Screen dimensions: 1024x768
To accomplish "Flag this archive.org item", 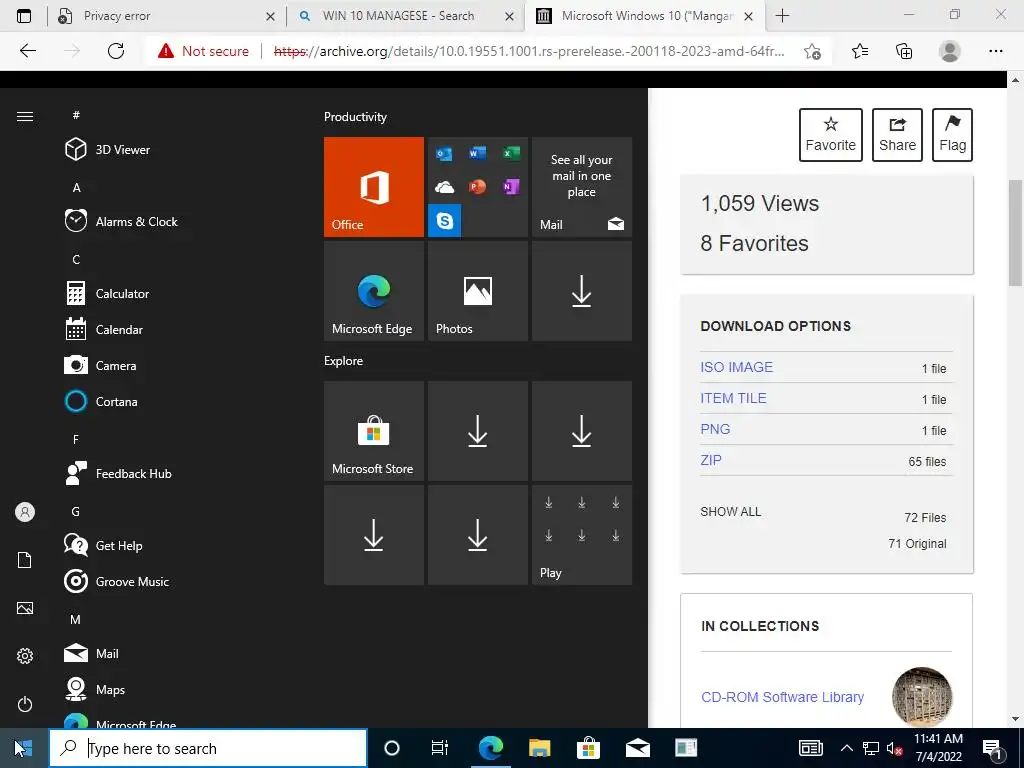I will pos(952,135).
